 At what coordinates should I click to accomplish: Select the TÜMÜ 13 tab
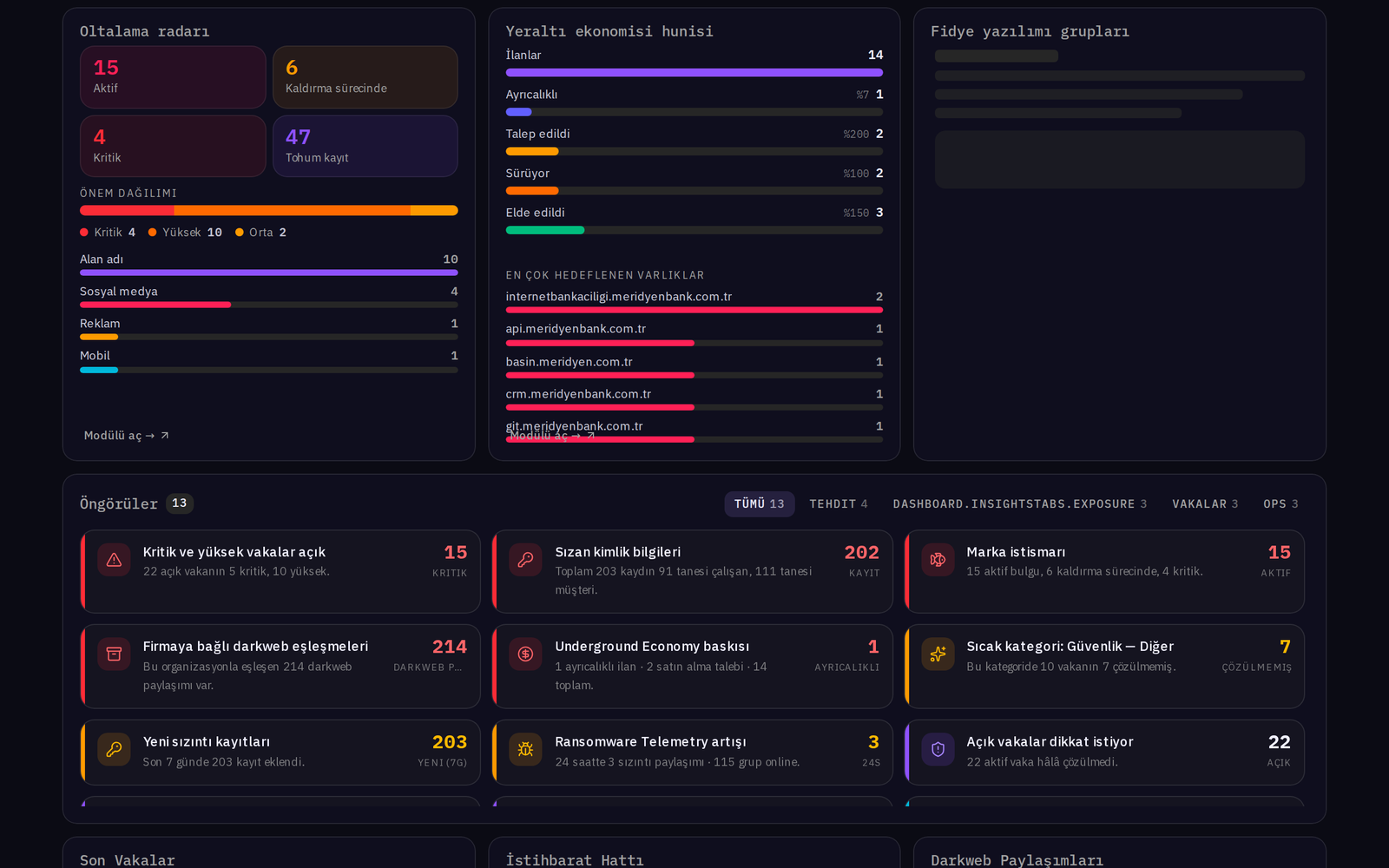coord(760,504)
